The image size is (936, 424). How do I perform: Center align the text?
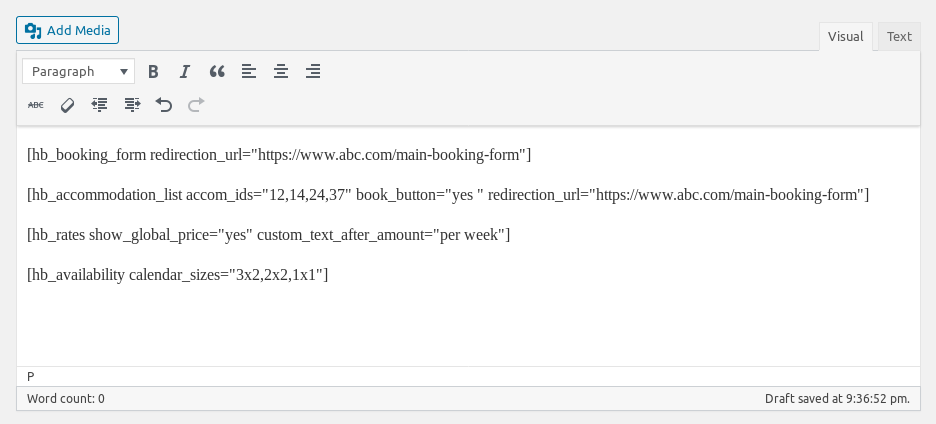pos(281,71)
